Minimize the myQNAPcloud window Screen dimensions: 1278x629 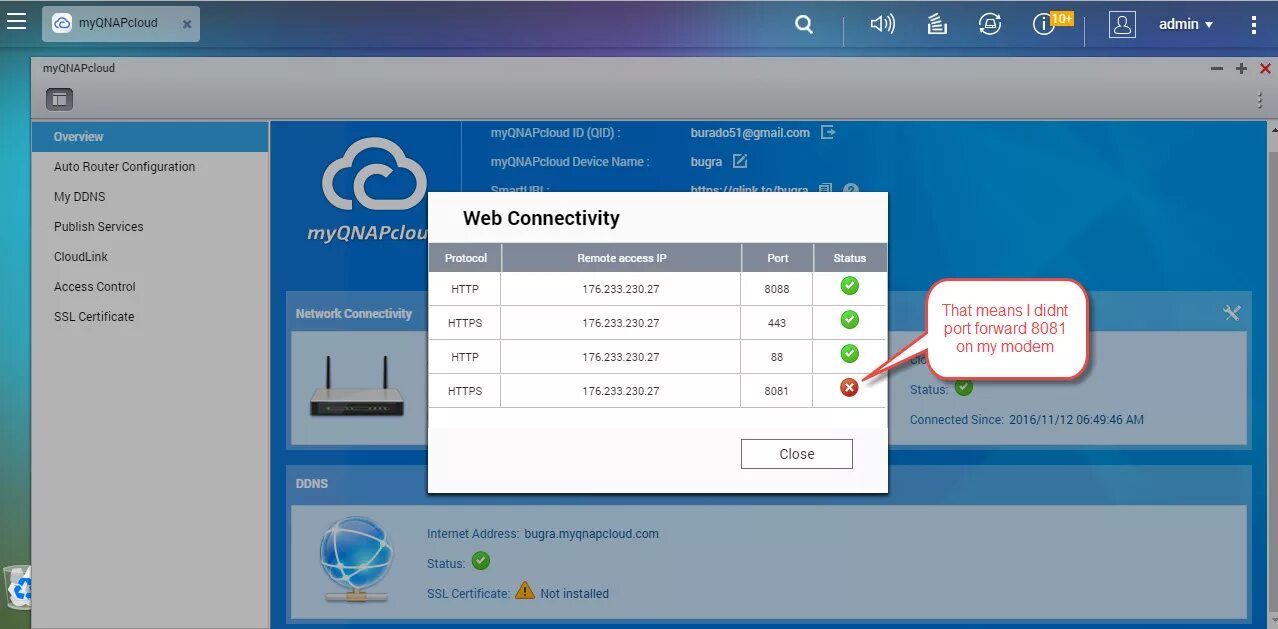click(x=1217, y=69)
